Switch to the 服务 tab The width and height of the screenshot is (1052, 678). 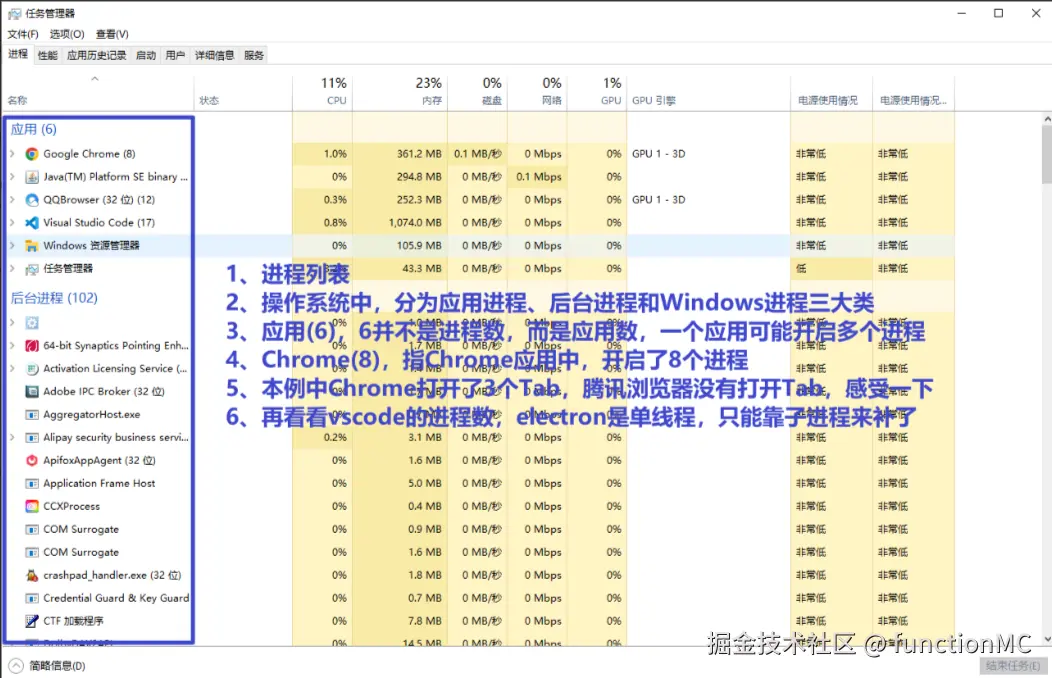pos(254,56)
